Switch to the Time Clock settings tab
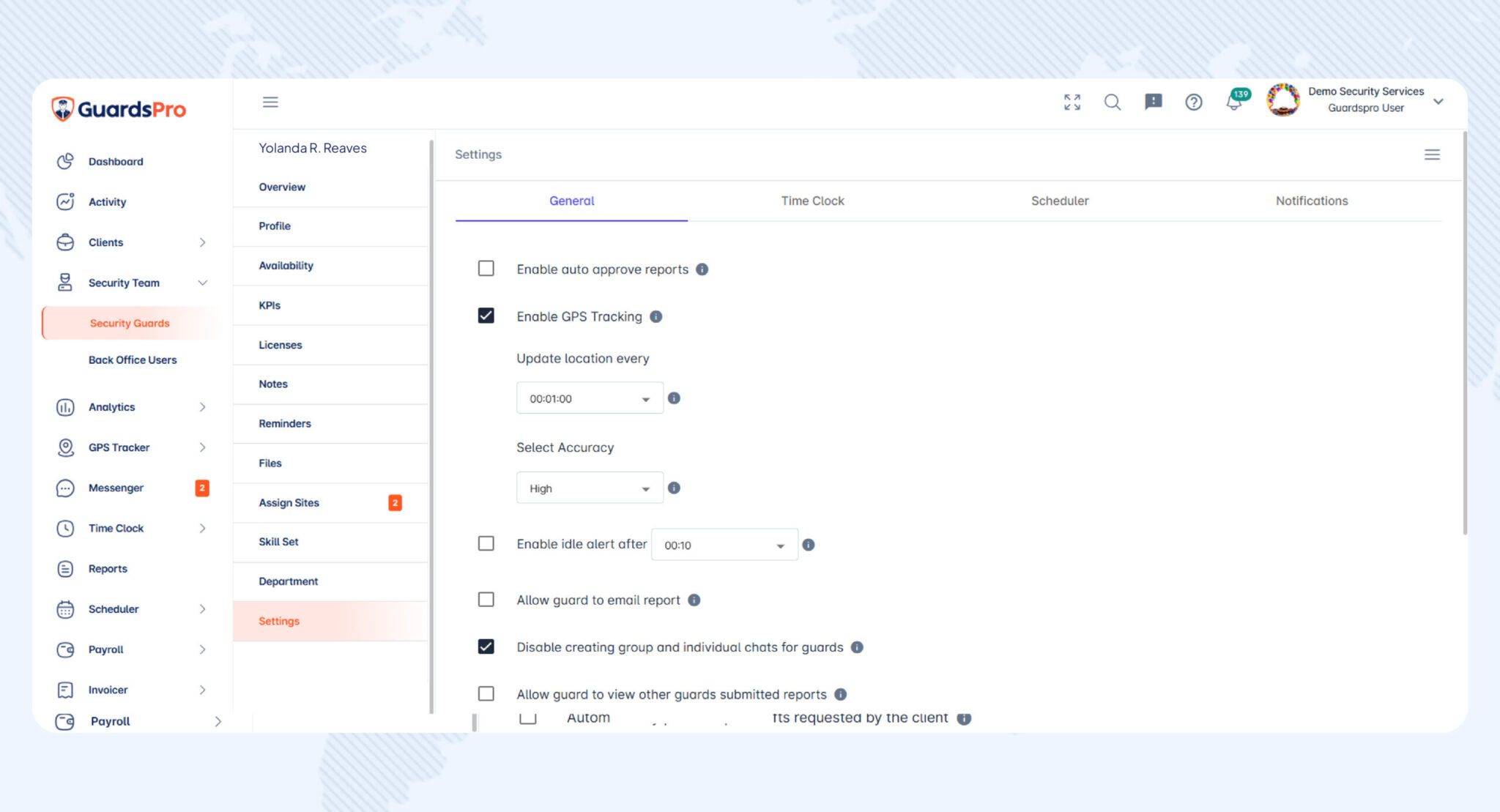This screenshot has height=812, width=1500. 812,201
